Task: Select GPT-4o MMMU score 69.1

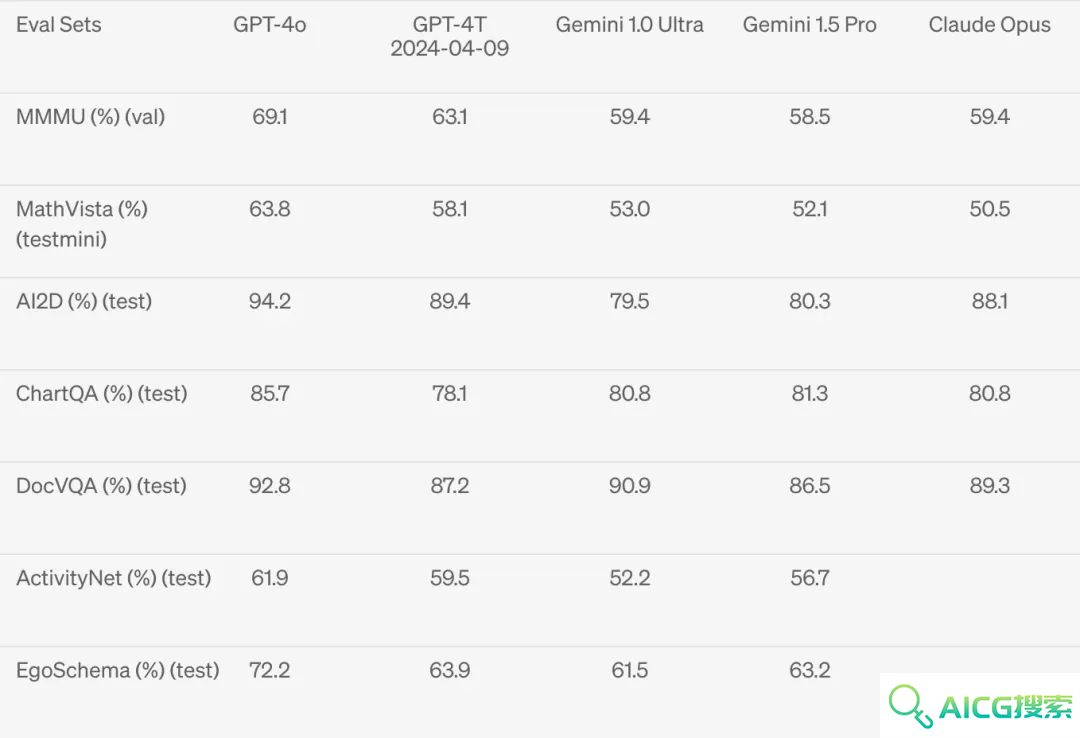Action: click(x=269, y=116)
